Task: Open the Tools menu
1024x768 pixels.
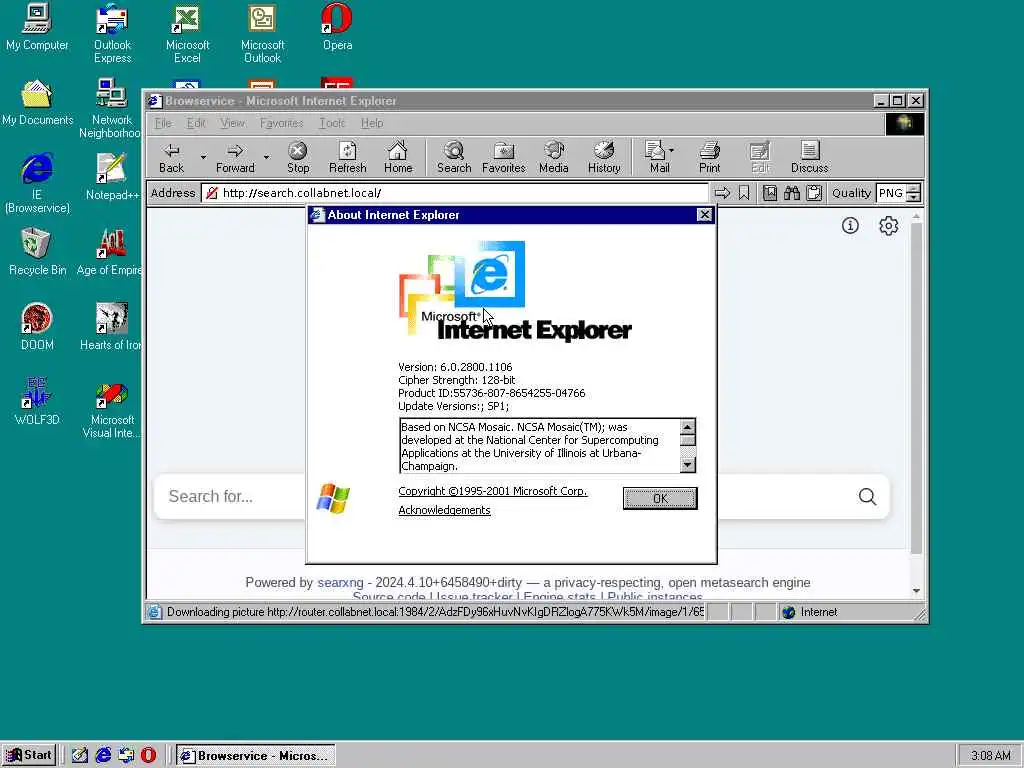Action: [332, 123]
